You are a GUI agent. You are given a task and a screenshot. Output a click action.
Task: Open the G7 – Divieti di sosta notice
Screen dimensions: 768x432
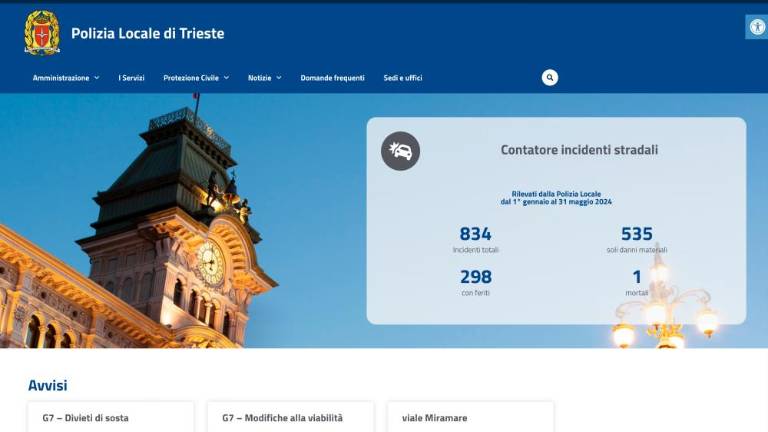click(x=85, y=417)
